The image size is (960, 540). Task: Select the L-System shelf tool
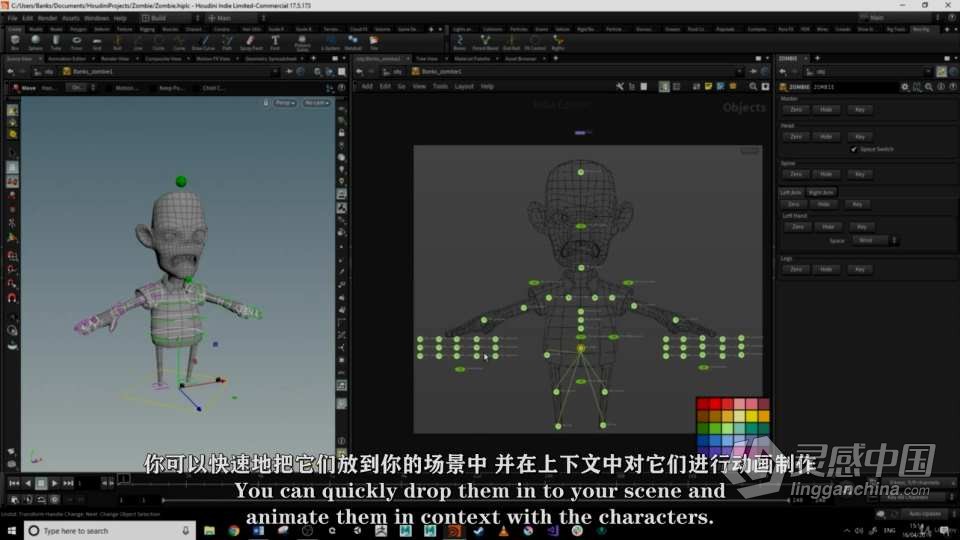[x=330, y=42]
